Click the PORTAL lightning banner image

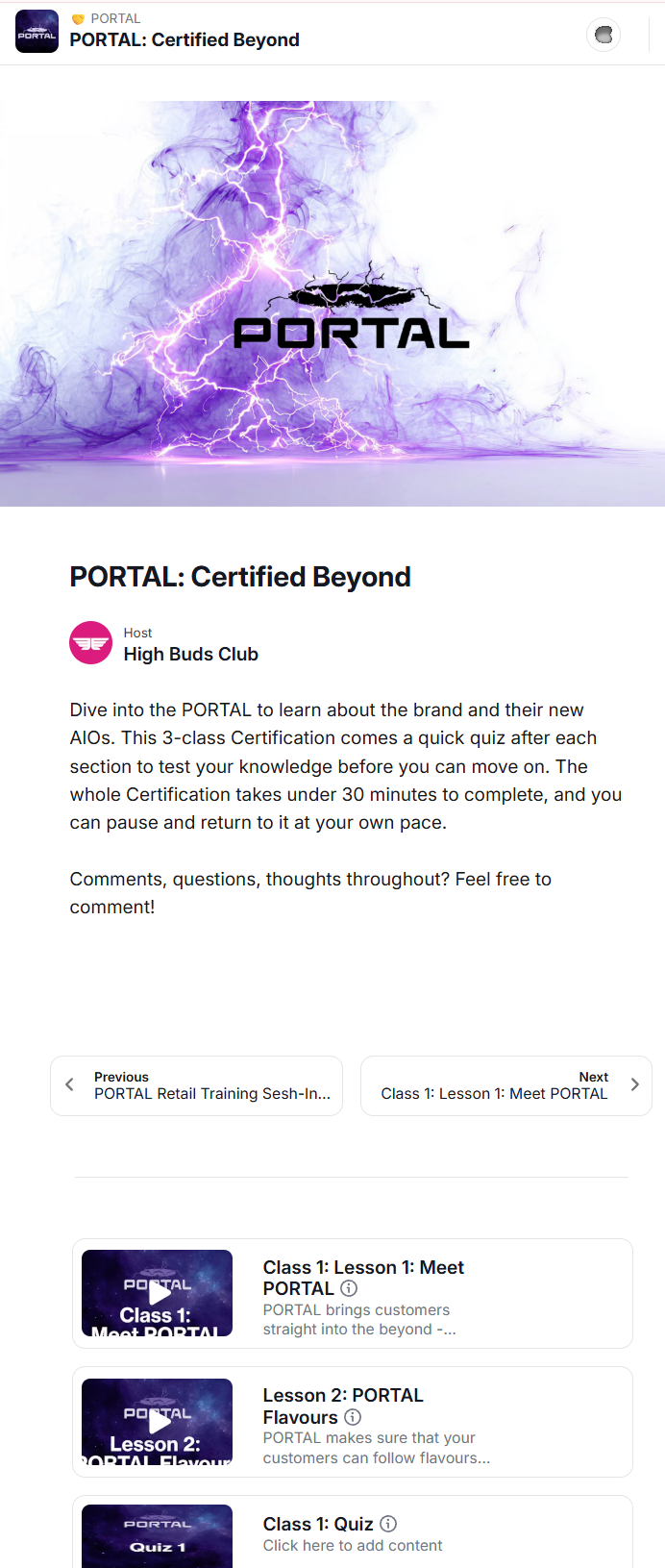[x=332, y=303]
